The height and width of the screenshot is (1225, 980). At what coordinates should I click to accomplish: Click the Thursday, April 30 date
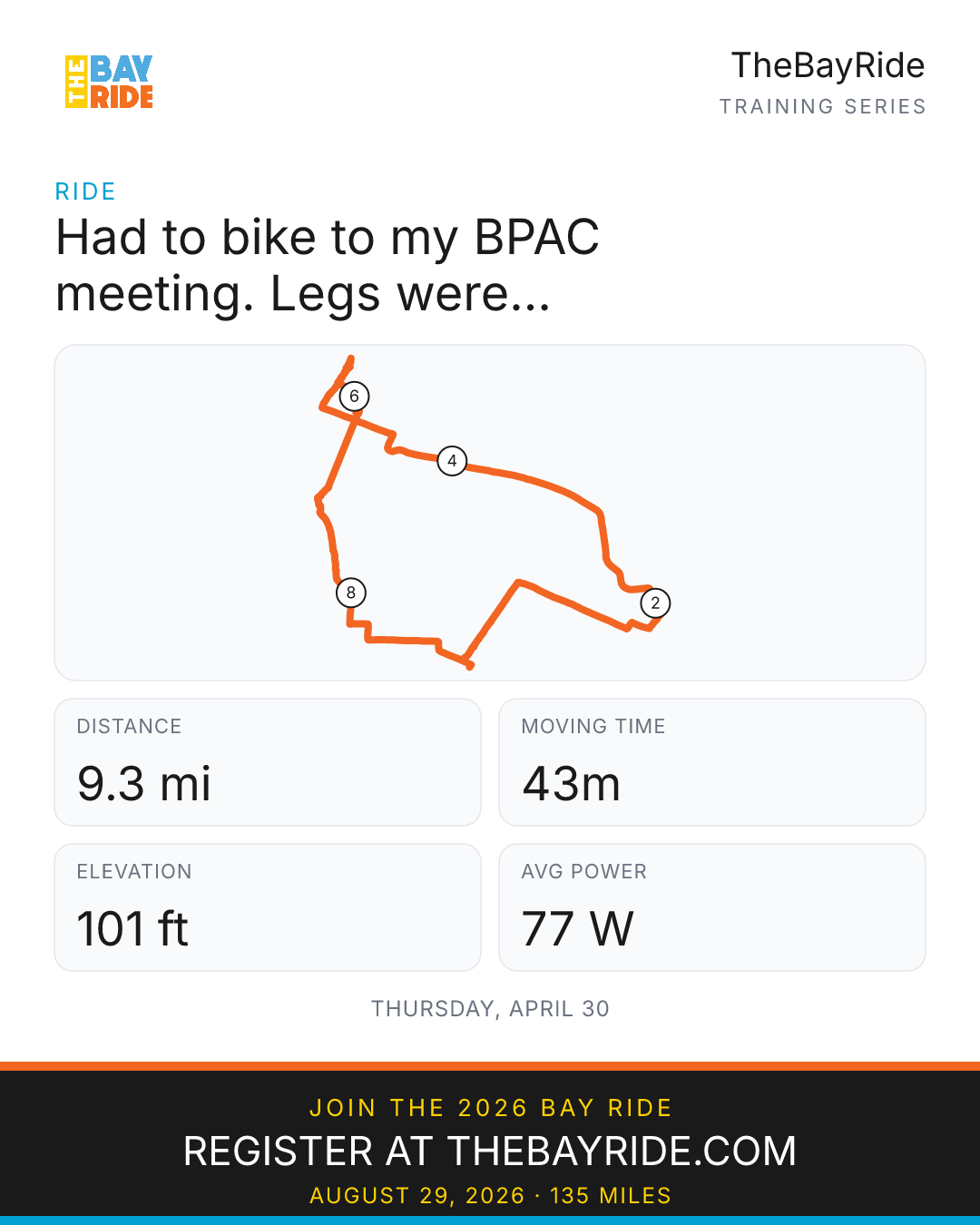490,1008
